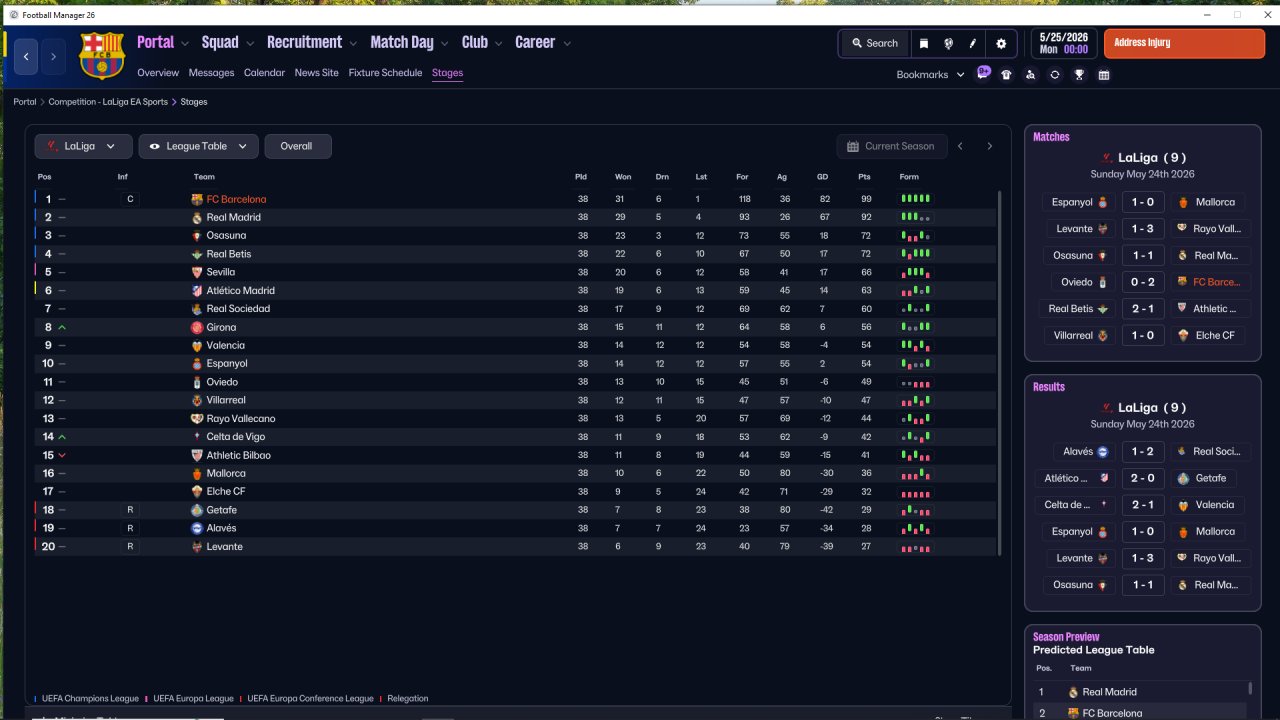Click the globe icon in the top toolbar
Viewport: 1280px width, 720px height.
tap(948, 43)
